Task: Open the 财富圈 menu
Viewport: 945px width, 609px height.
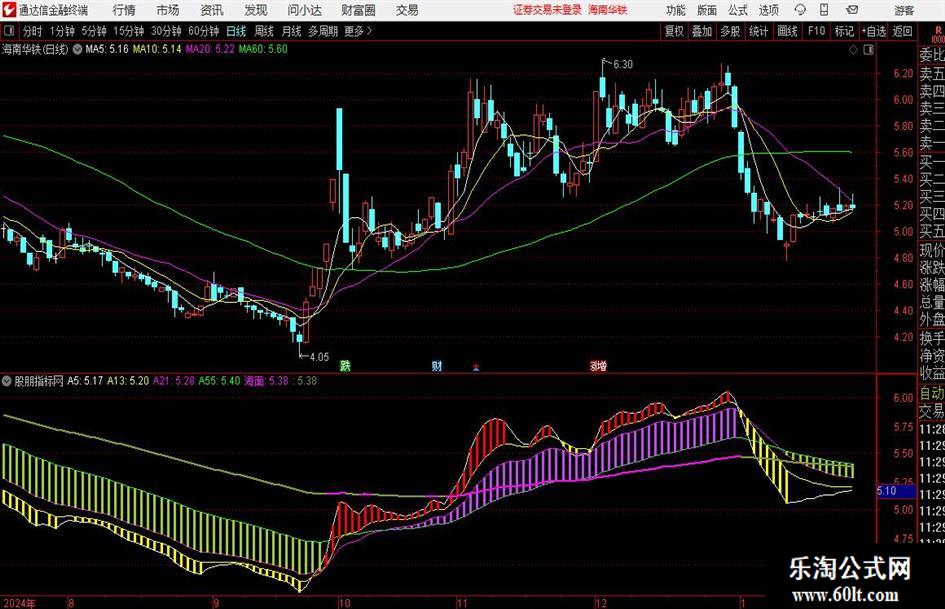Action: click(358, 10)
